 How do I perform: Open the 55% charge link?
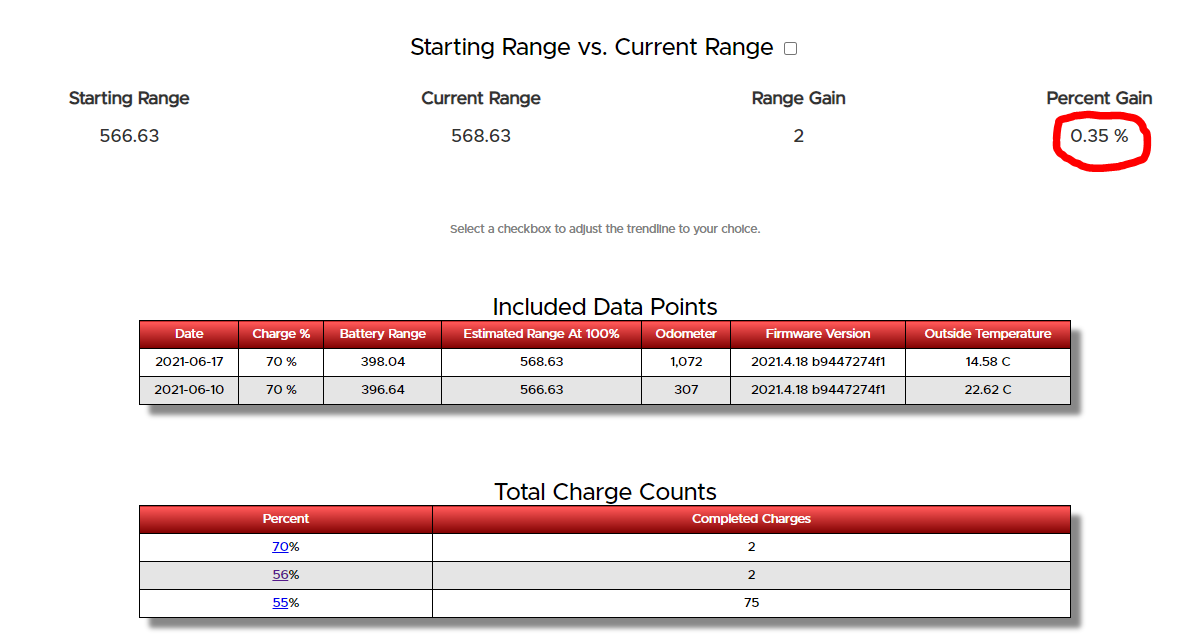click(x=281, y=603)
